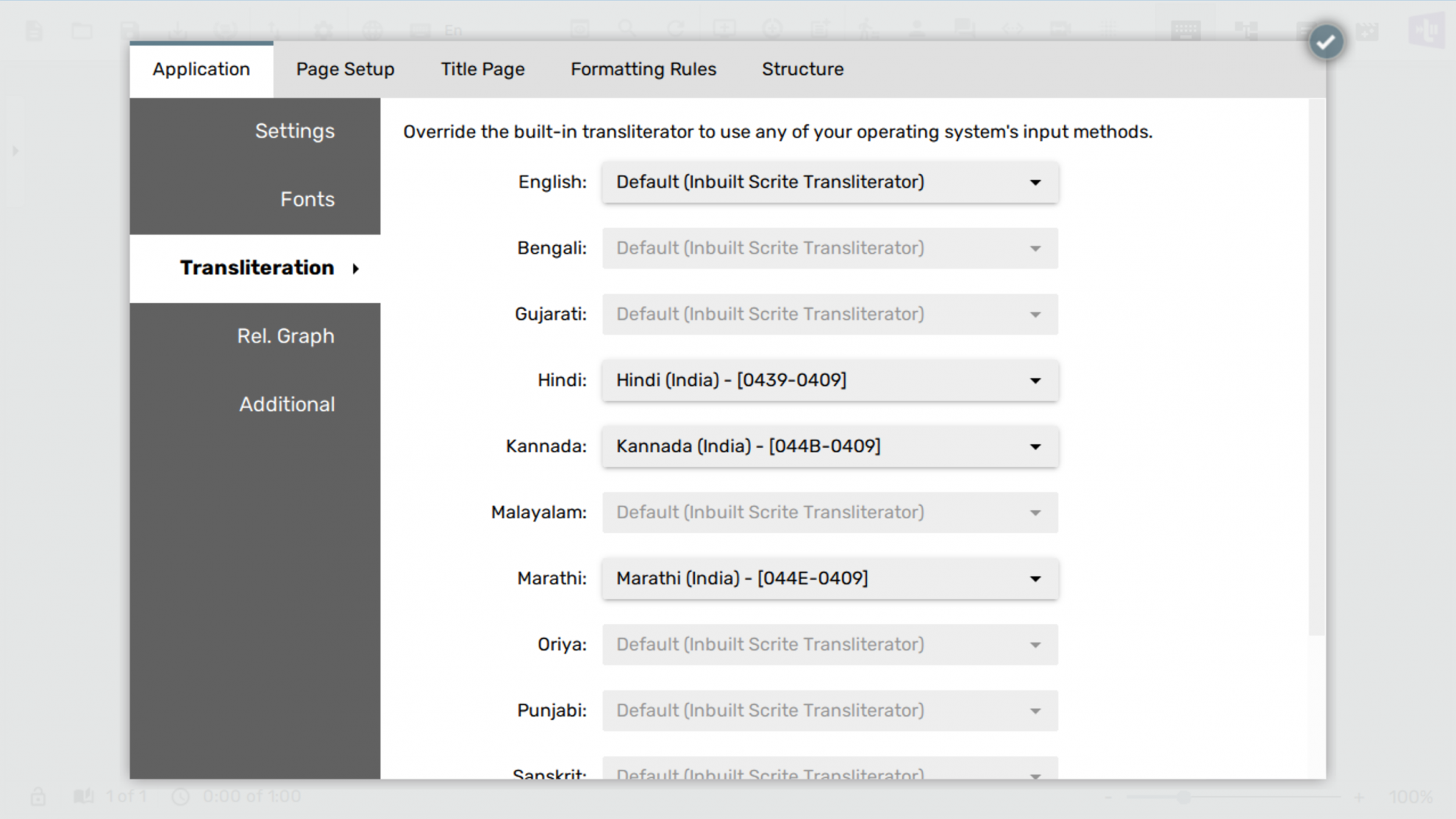
Task: Adjust the zoom slider at bottom right
Action: [x=1184, y=796]
